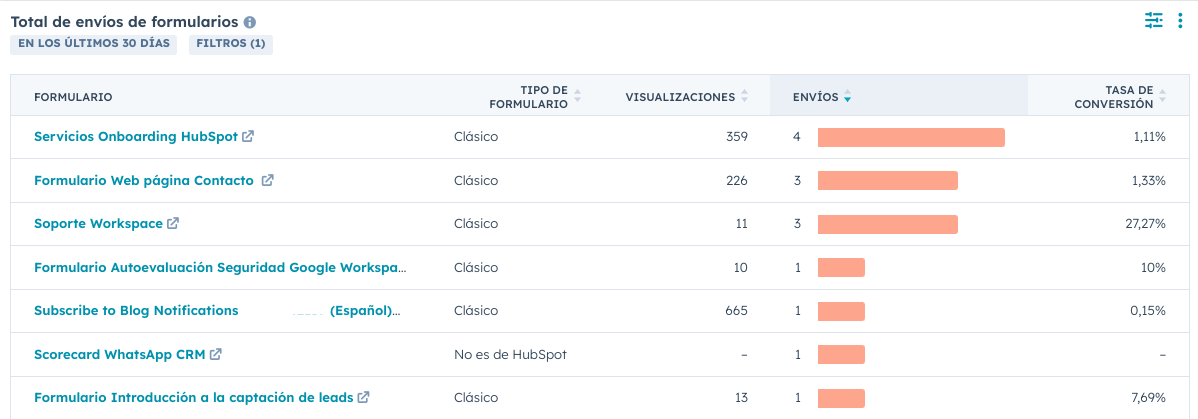The height and width of the screenshot is (419, 1198).
Task: Click external link icon next to Soporte Workspace
Action: [x=173, y=224]
